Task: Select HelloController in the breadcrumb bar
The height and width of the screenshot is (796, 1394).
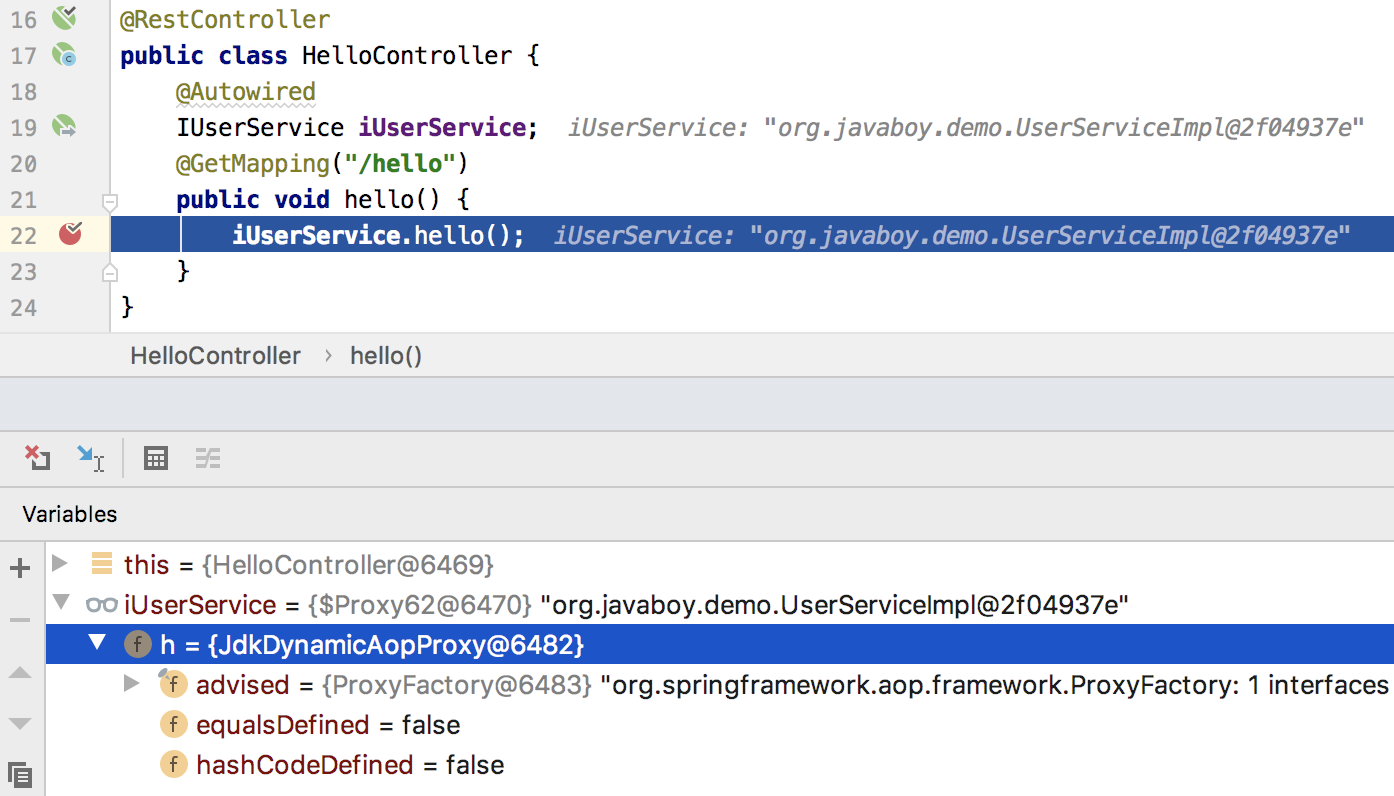Action: pos(215,355)
